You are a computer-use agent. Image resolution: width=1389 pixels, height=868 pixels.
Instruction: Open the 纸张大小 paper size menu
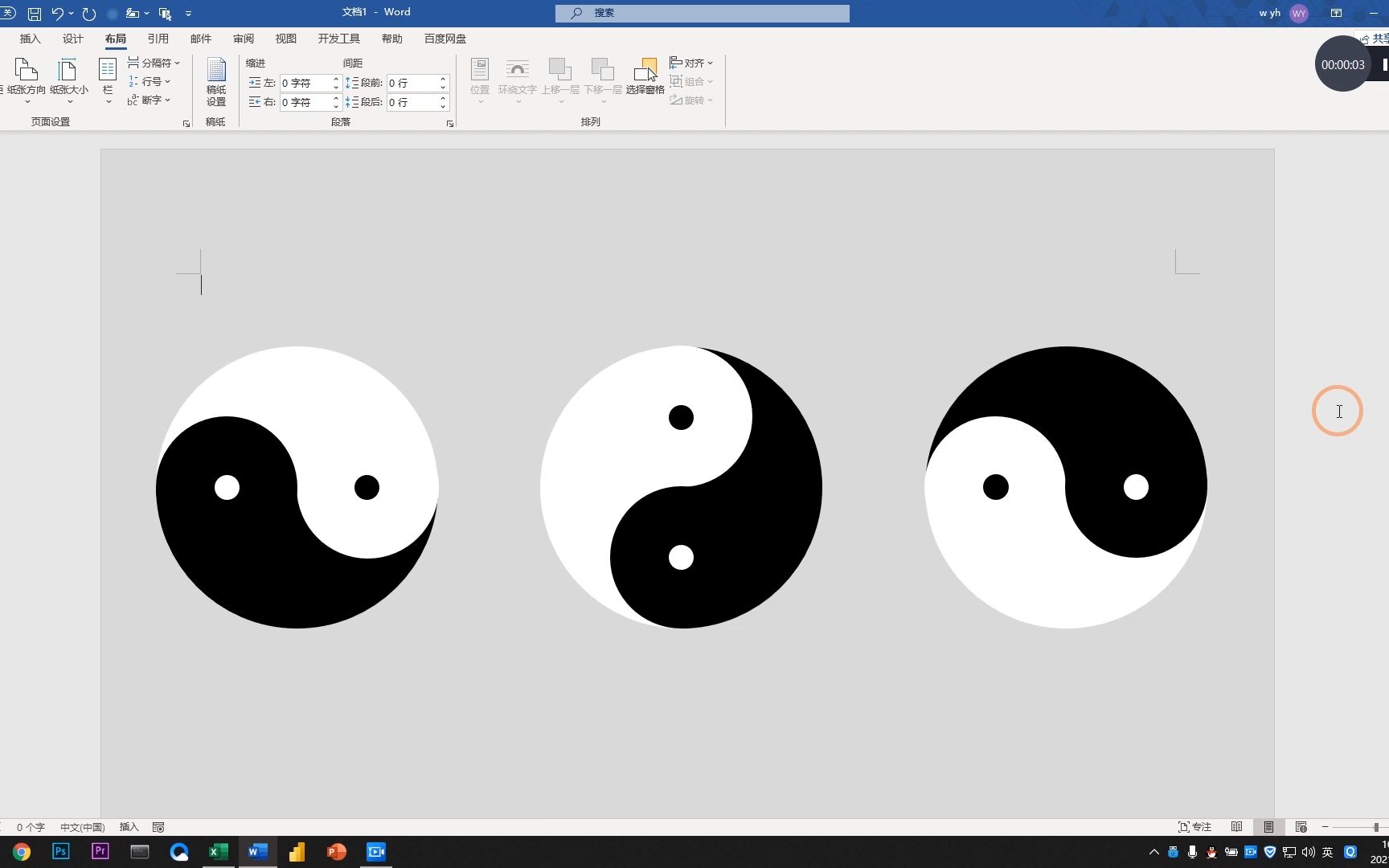click(x=69, y=80)
